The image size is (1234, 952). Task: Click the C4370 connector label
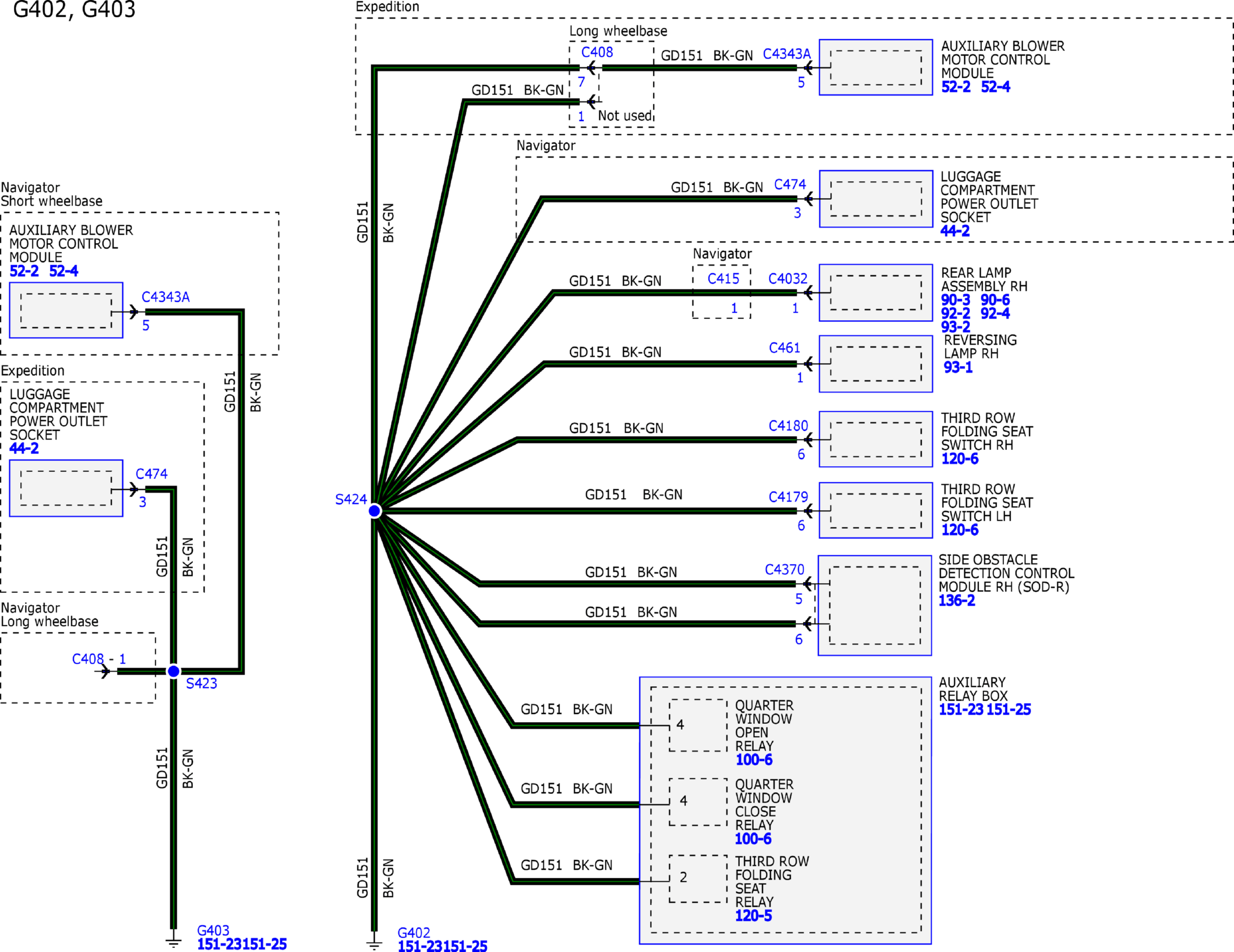point(785,569)
